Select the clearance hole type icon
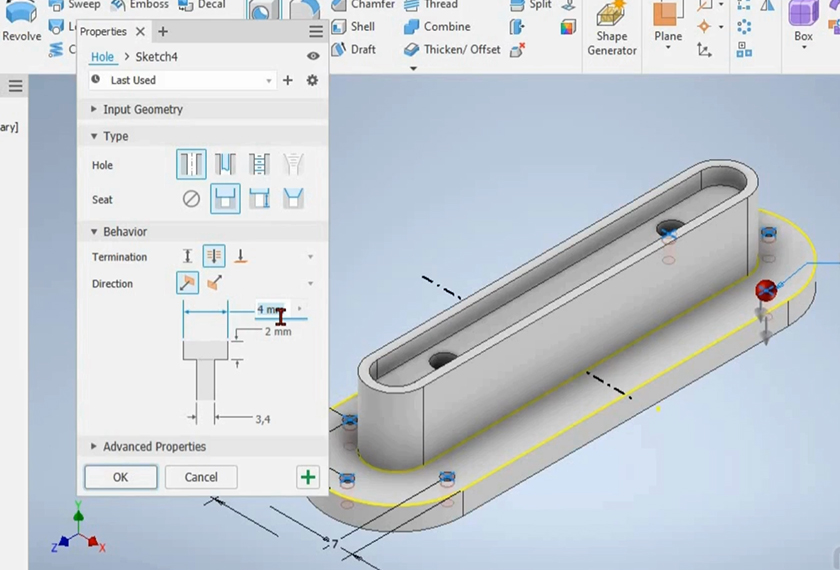Screen dimensions: 840x570 point(225,165)
